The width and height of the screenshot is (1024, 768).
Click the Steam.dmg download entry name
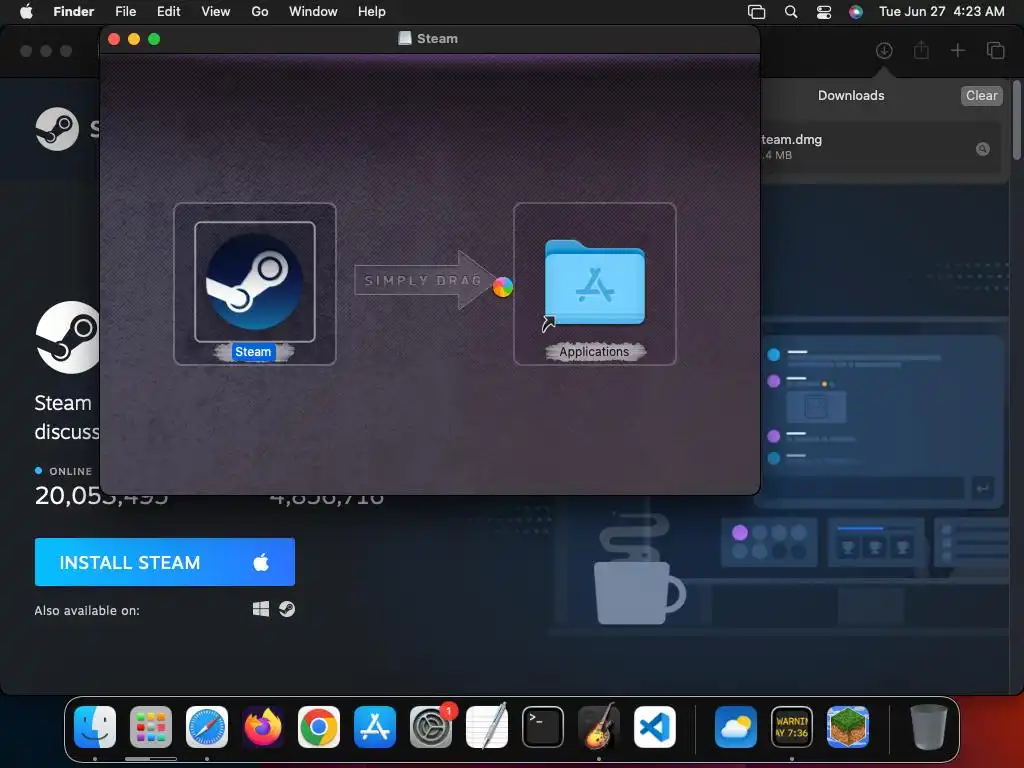(792, 139)
